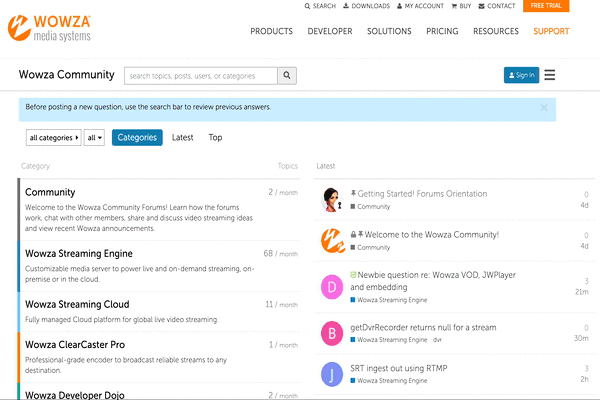Expand the all categories dropdown
This screenshot has height=400, width=600.
coord(53,138)
